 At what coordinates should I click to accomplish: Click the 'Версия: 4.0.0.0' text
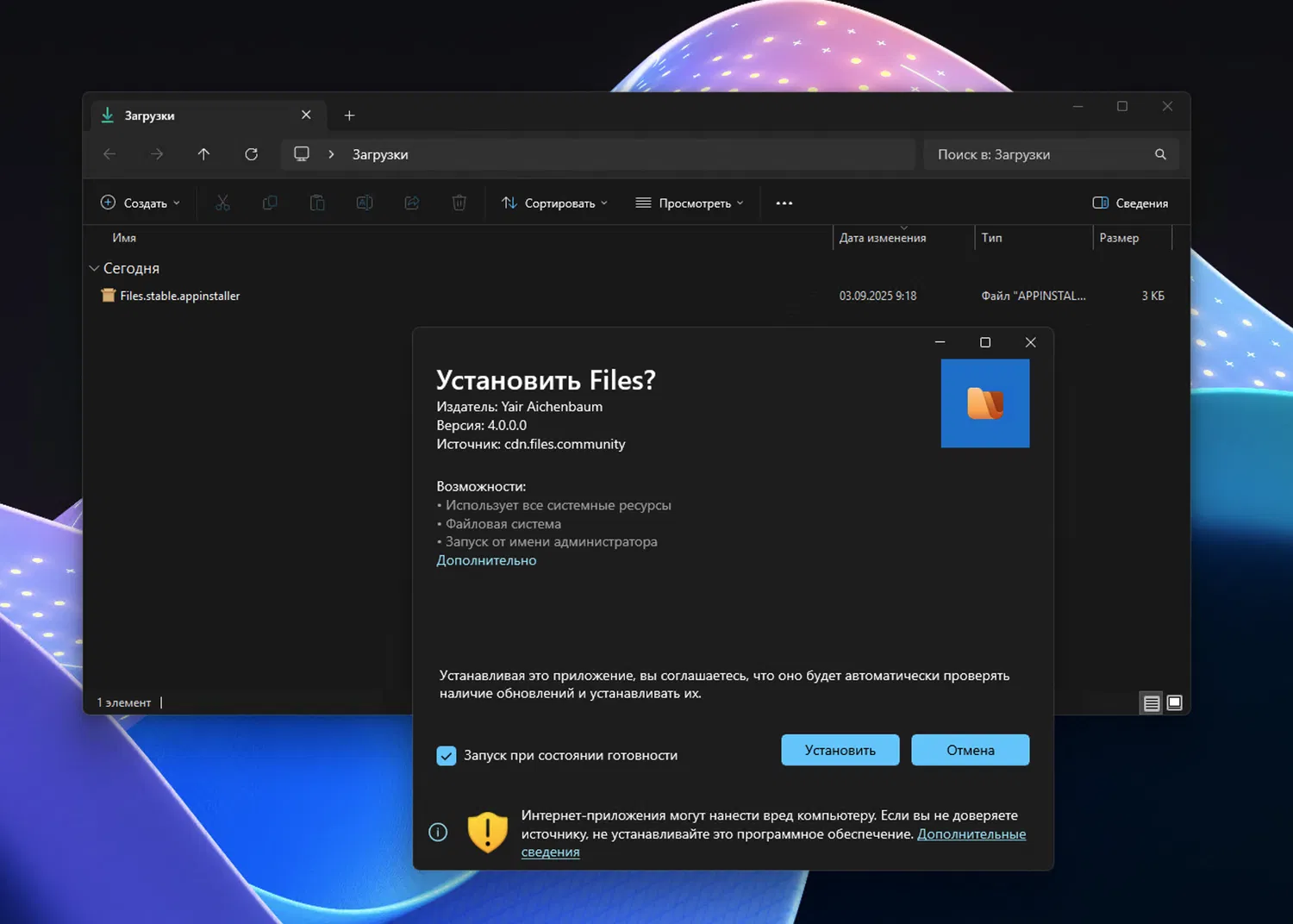(x=482, y=426)
